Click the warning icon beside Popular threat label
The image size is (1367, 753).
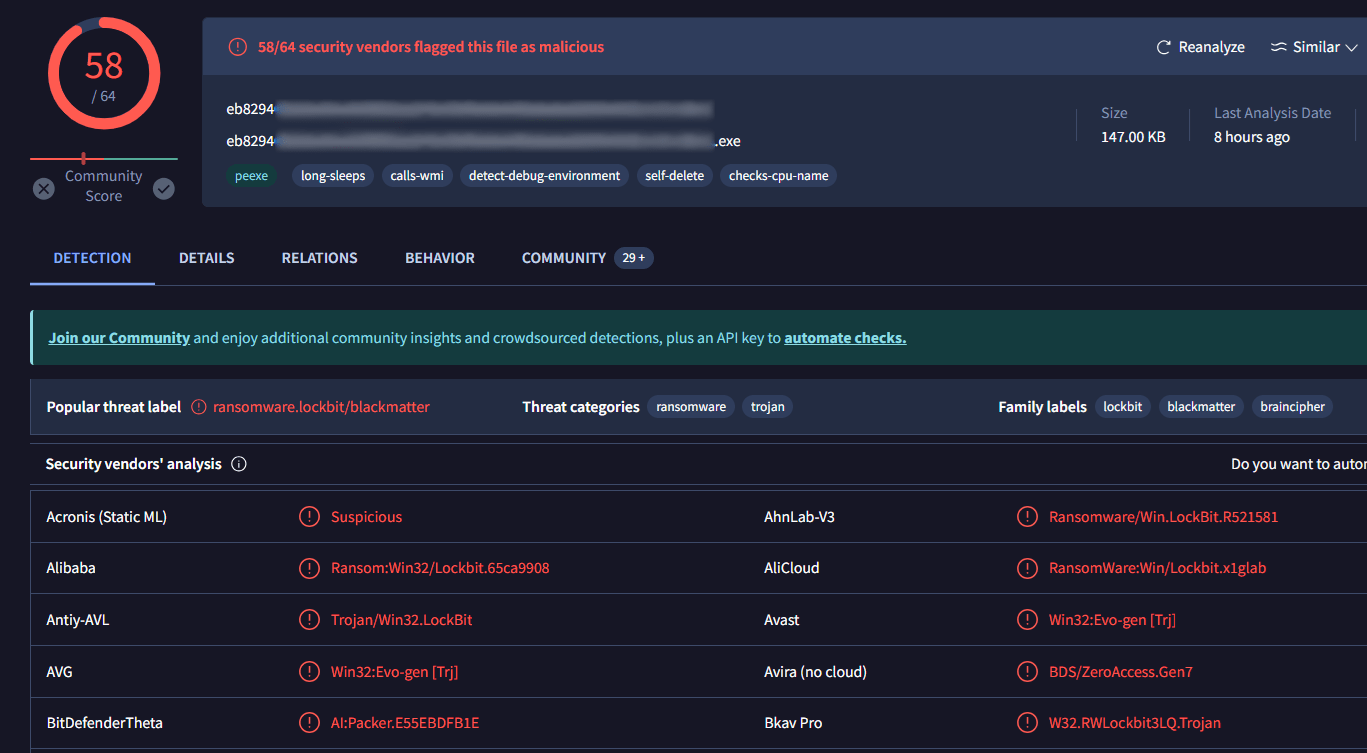pyautogui.click(x=198, y=407)
